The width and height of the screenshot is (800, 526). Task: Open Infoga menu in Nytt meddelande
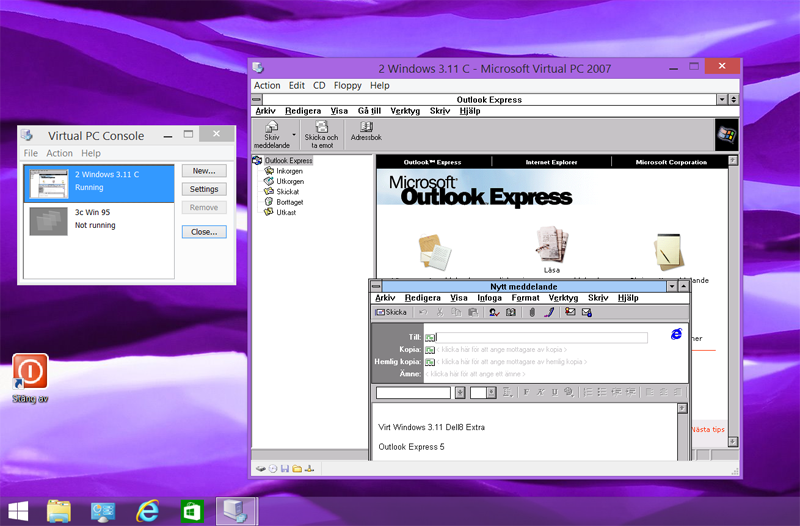click(x=490, y=298)
